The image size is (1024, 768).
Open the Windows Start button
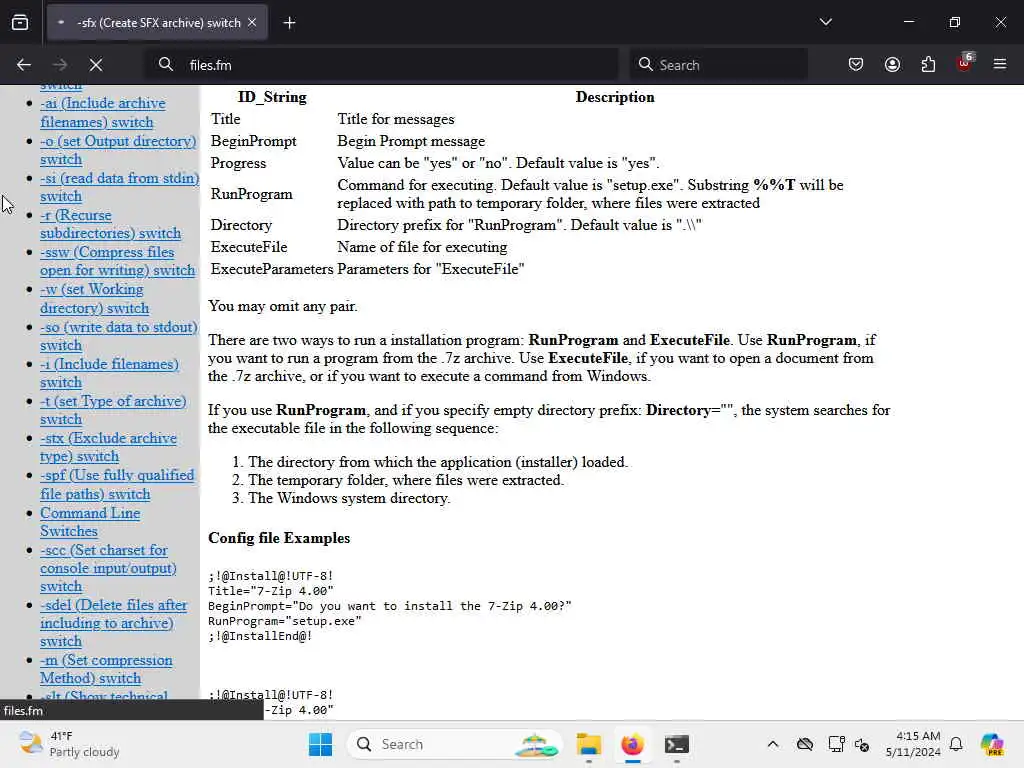pos(320,744)
